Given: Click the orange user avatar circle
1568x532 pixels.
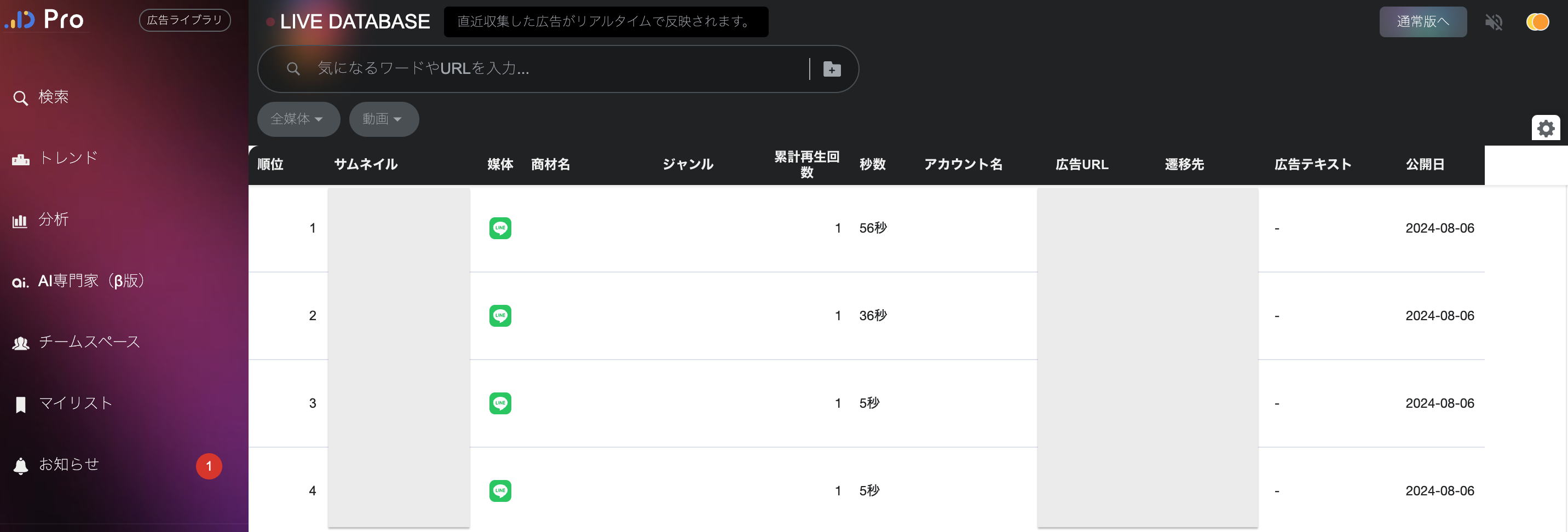Looking at the screenshot, I should 1537,22.
